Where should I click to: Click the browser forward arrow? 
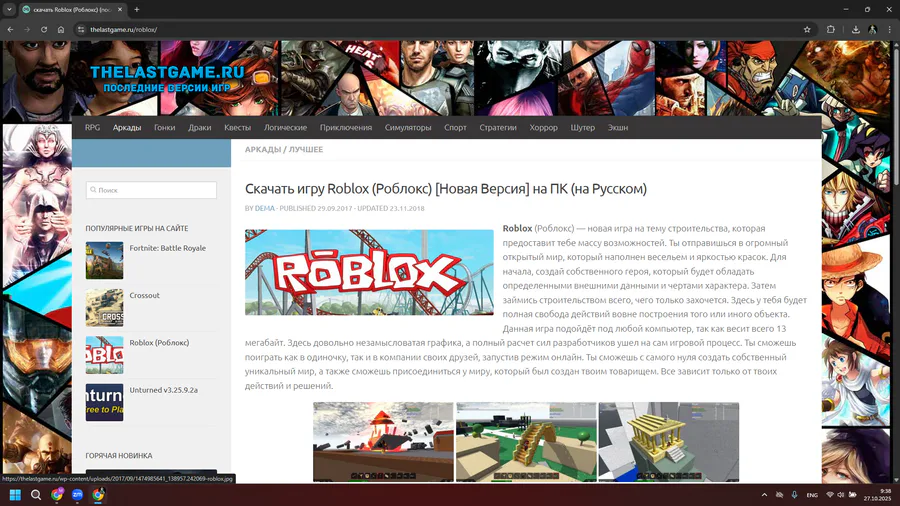pos(27,29)
